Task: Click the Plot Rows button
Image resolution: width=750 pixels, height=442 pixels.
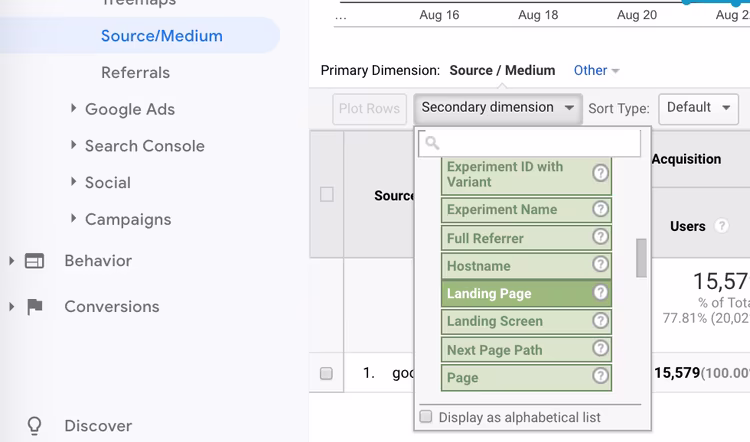Action: click(369, 109)
